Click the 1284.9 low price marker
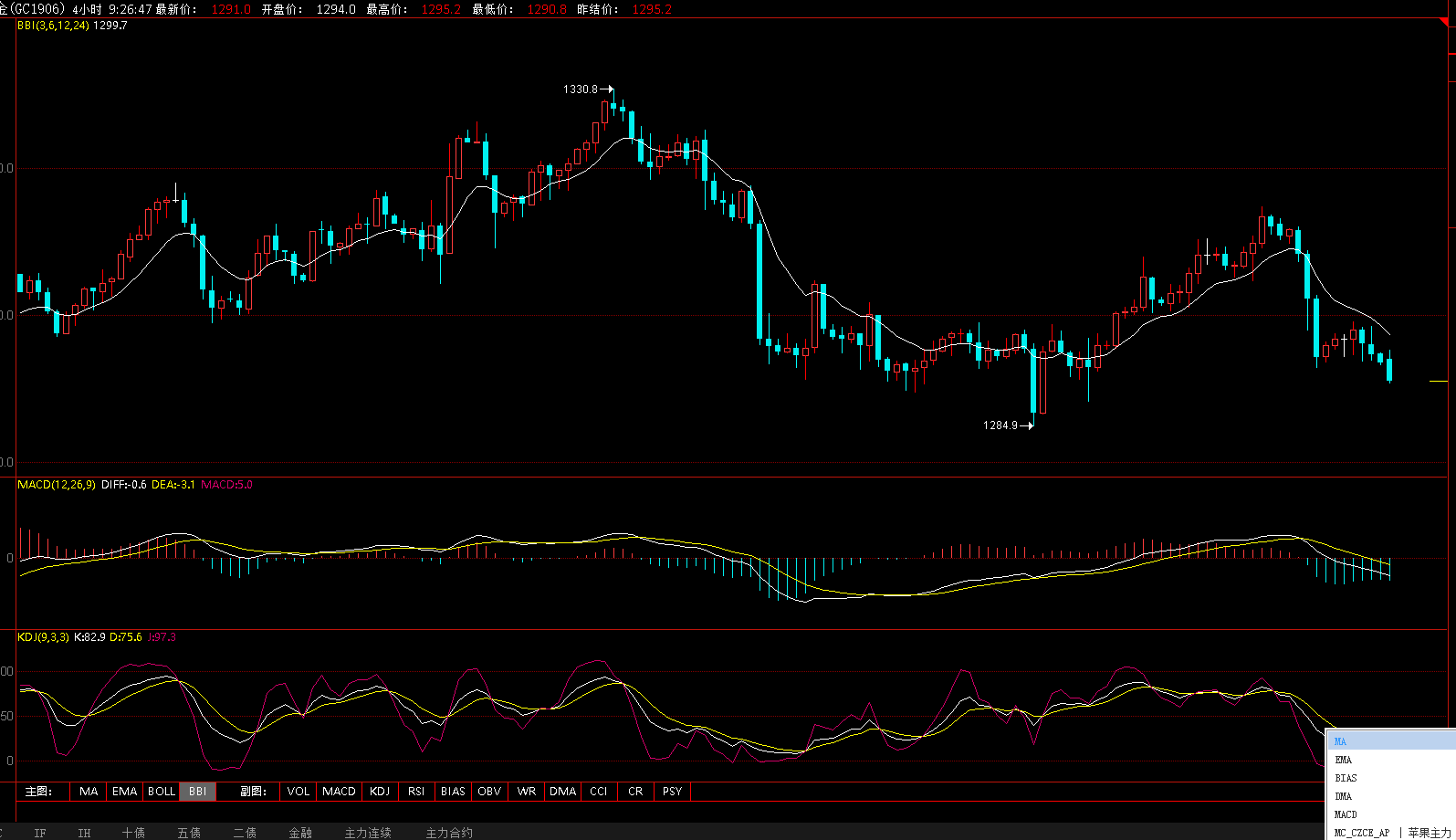 point(1000,425)
